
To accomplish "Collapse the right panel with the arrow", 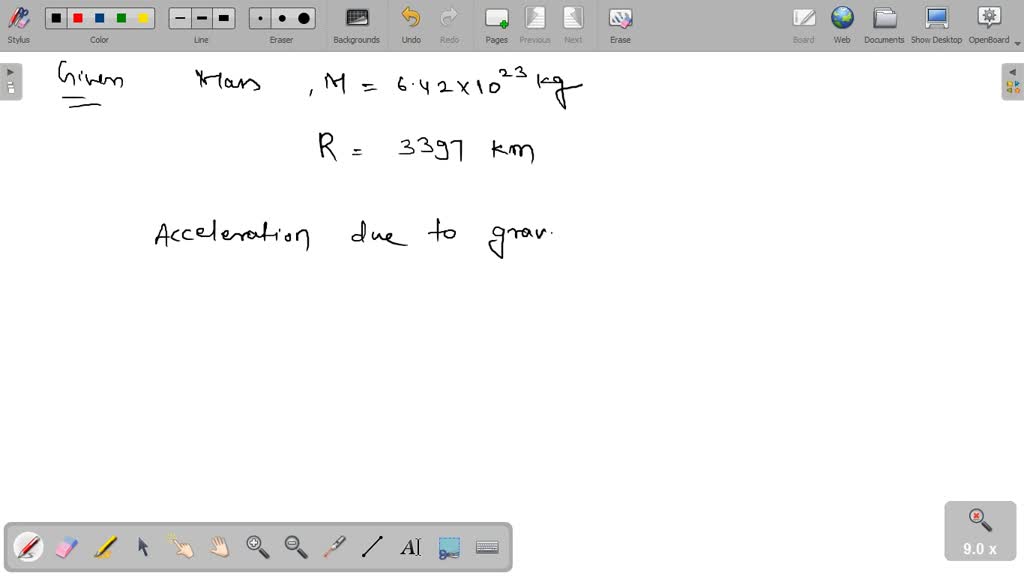I will [x=1013, y=71].
